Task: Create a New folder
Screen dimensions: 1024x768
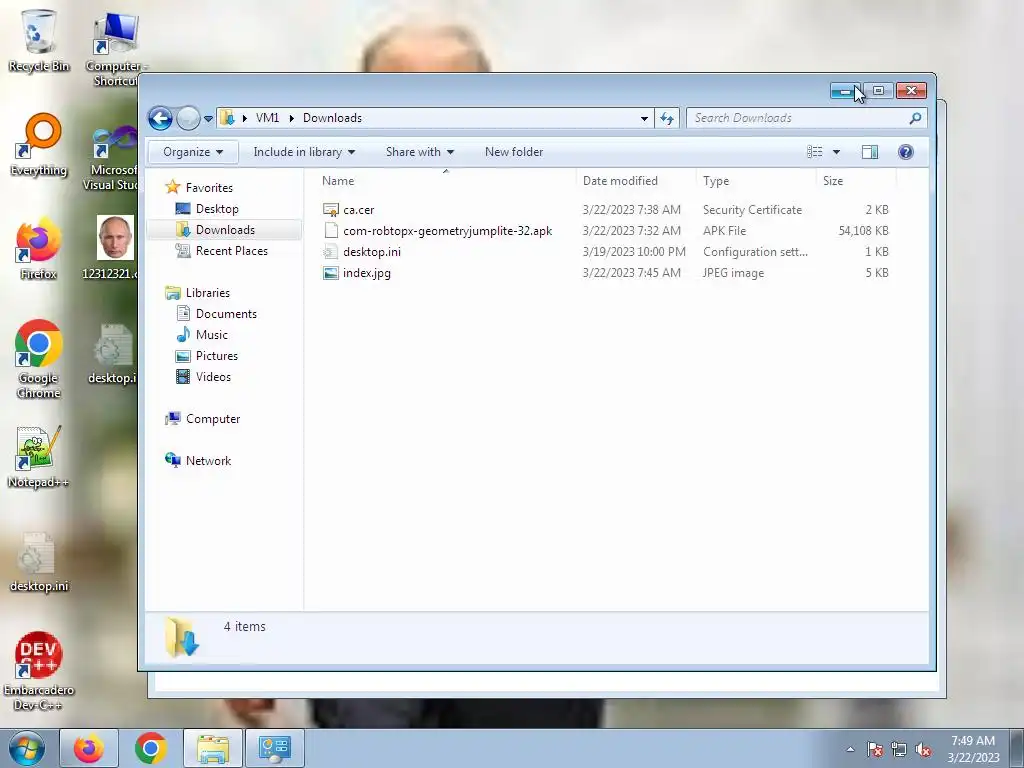Action: 514,152
